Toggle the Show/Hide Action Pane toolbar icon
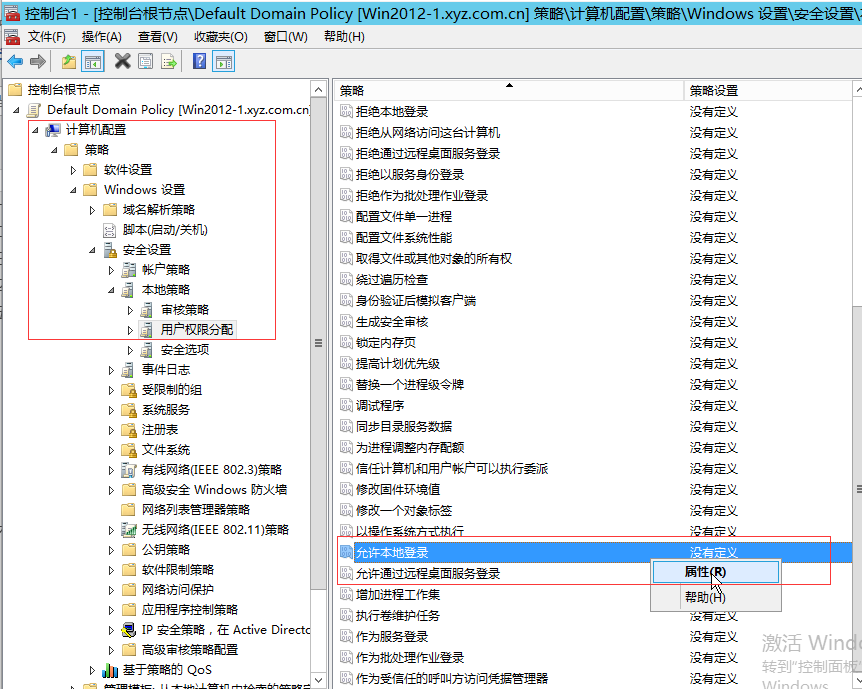 point(223,61)
